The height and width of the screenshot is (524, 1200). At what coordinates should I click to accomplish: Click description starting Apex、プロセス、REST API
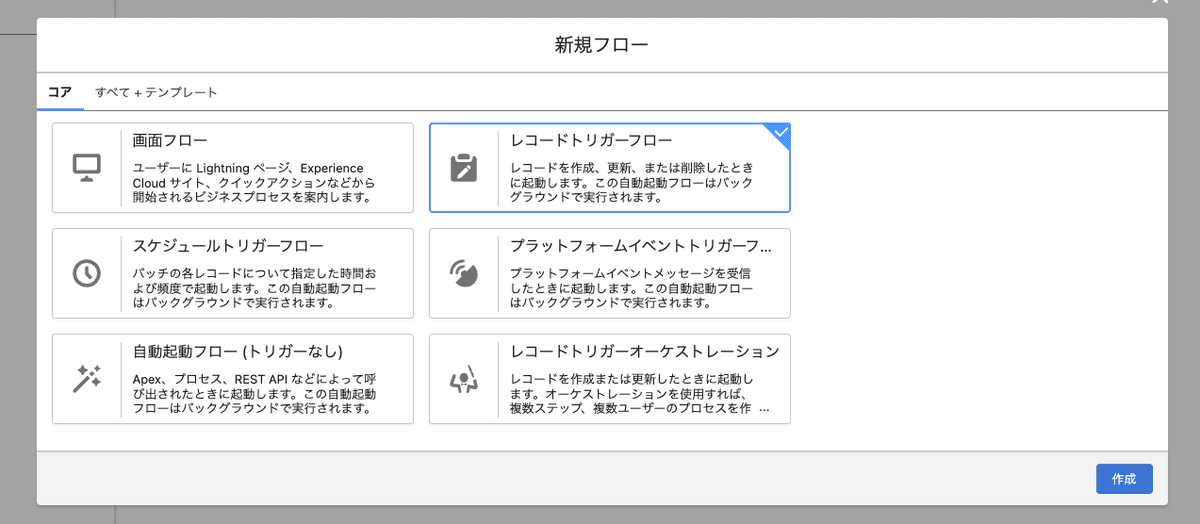point(255,394)
